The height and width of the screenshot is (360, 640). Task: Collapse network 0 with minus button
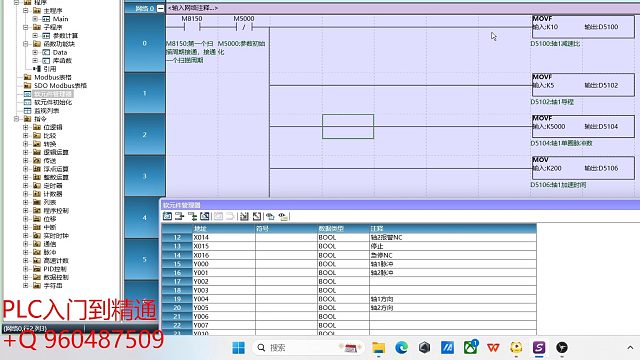tap(160, 8)
